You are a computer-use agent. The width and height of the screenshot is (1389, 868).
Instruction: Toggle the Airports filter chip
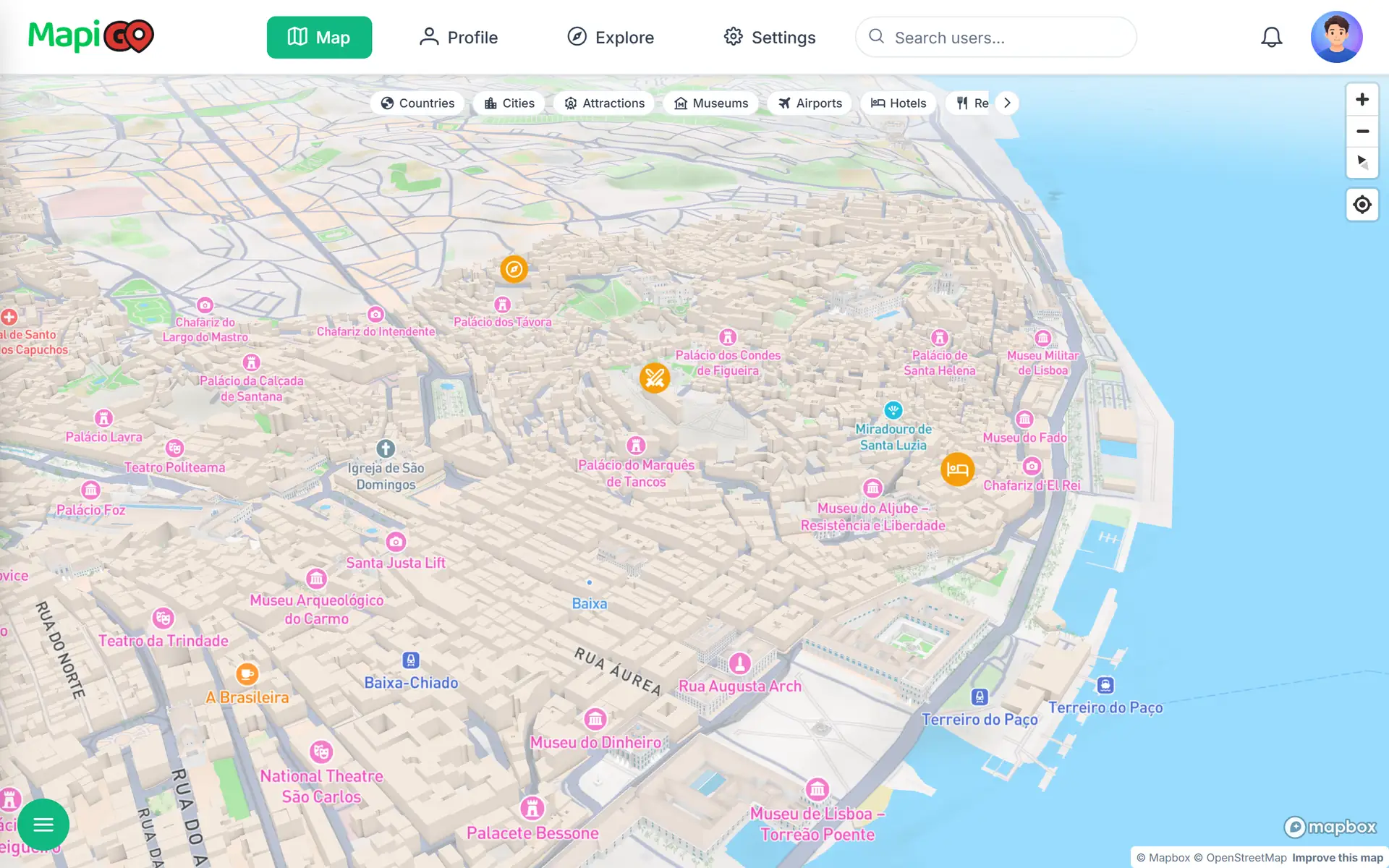click(810, 103)
